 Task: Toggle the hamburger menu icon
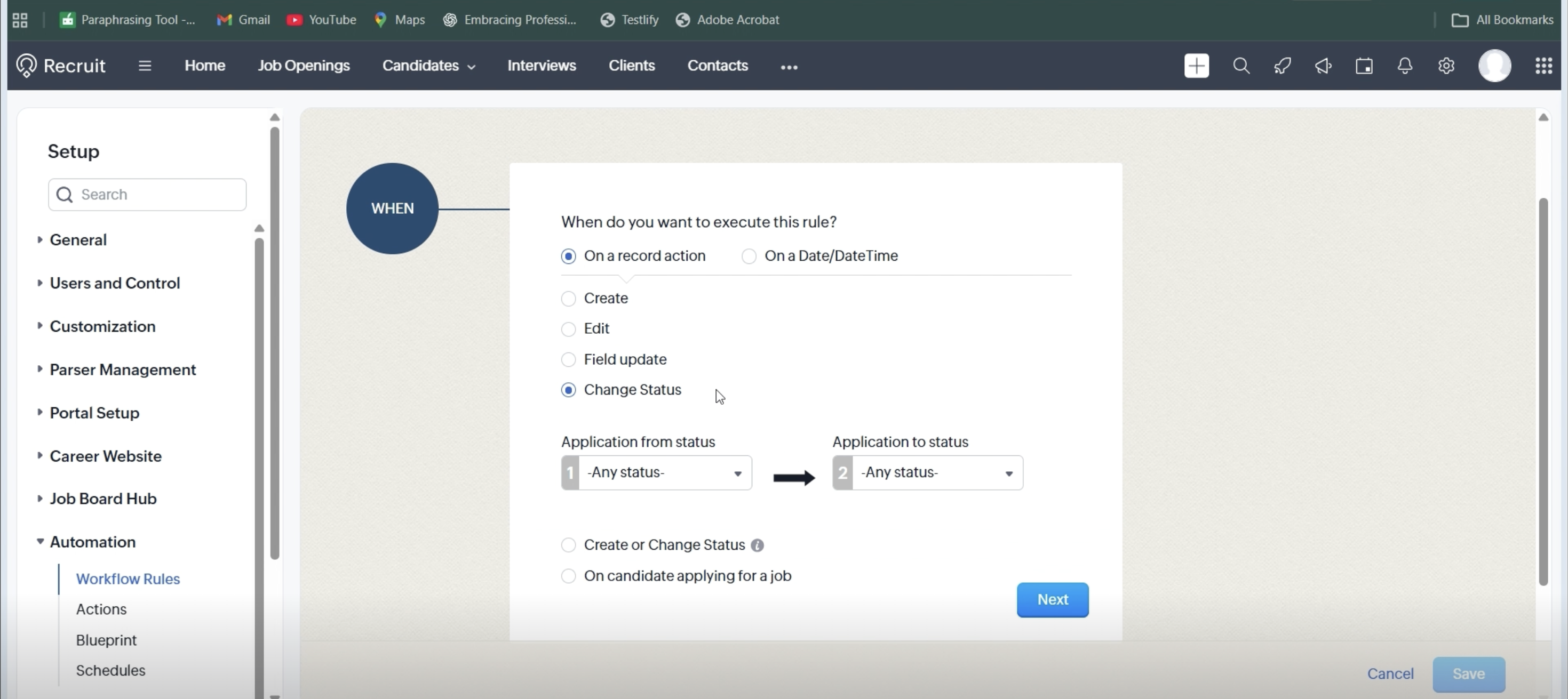tap(144, 66)
